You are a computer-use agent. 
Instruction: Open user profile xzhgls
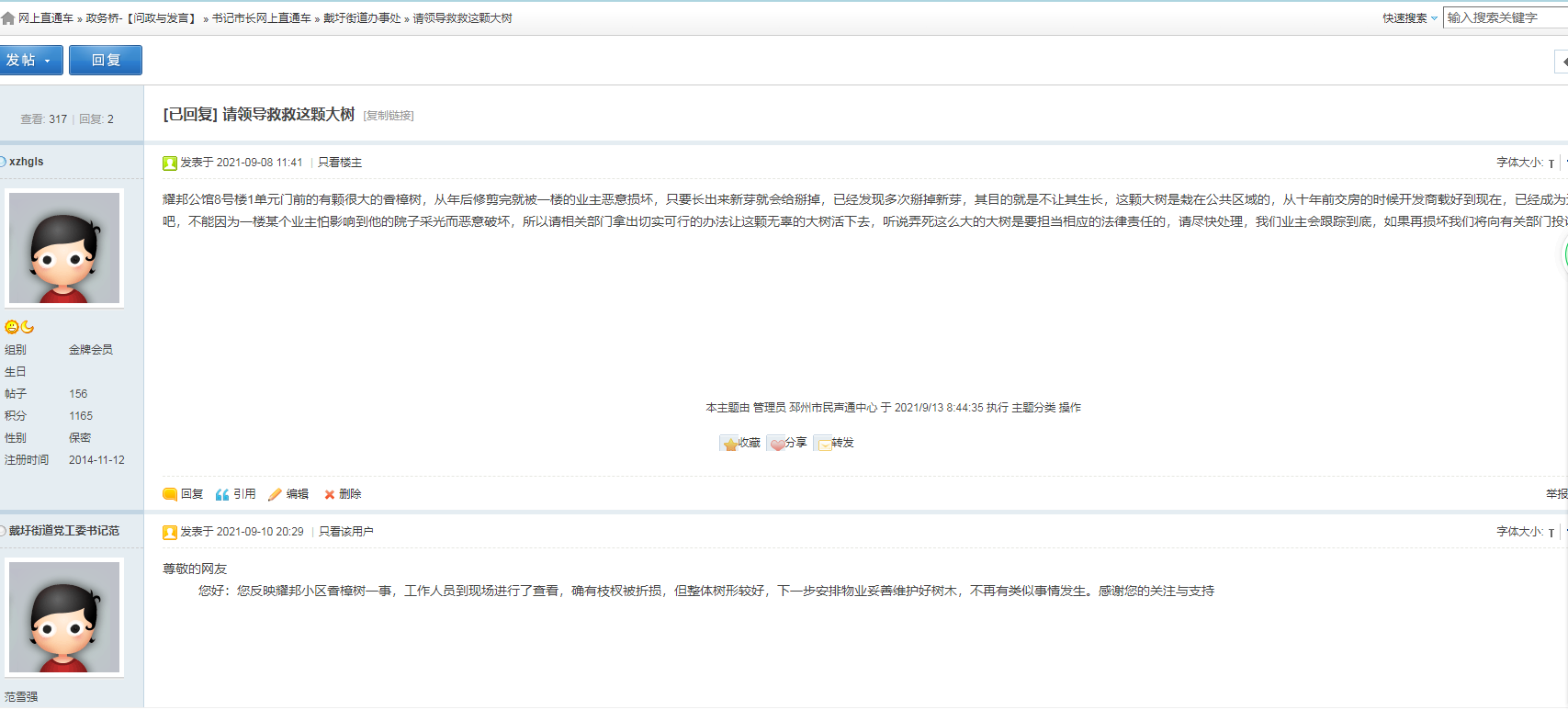point(27,162)
